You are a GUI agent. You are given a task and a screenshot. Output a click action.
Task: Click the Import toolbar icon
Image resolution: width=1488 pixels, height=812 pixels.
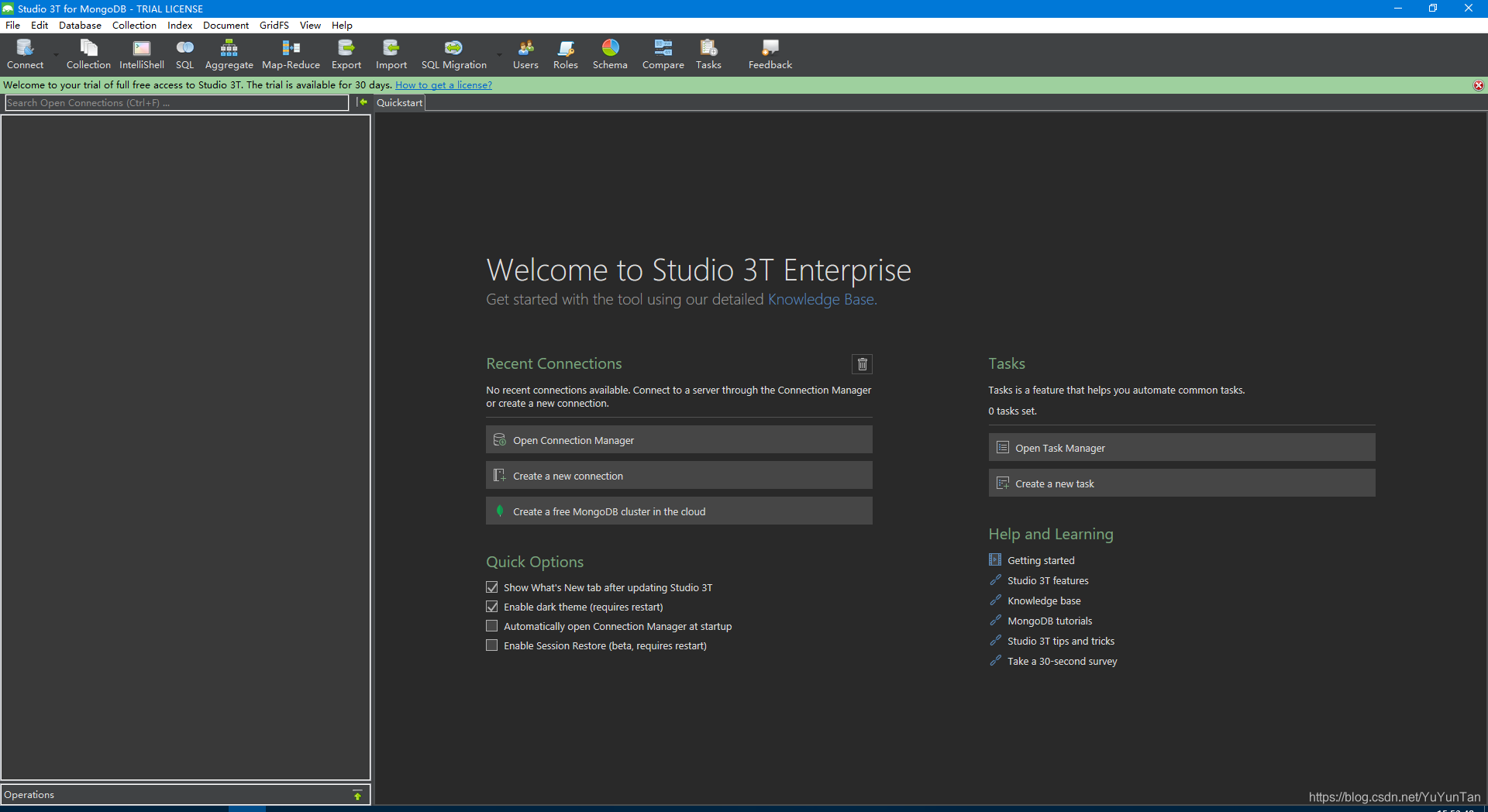pos(391,54)
